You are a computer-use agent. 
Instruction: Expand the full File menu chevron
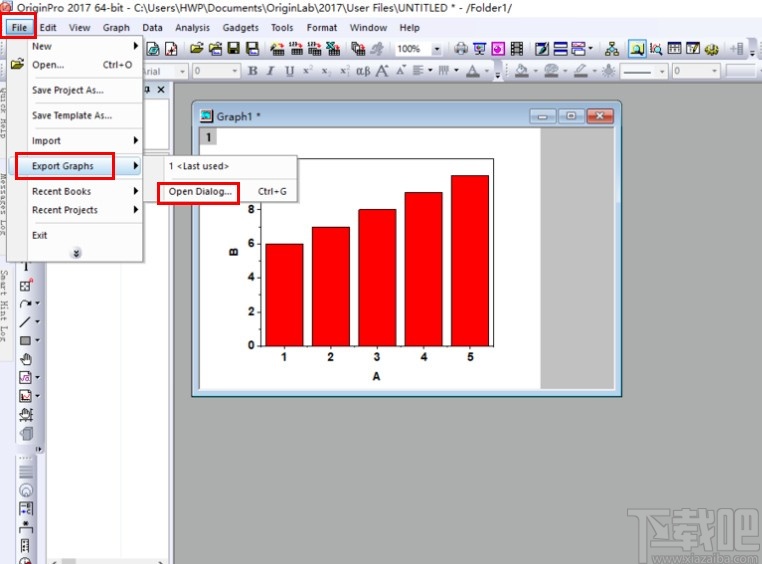(76, 253)
